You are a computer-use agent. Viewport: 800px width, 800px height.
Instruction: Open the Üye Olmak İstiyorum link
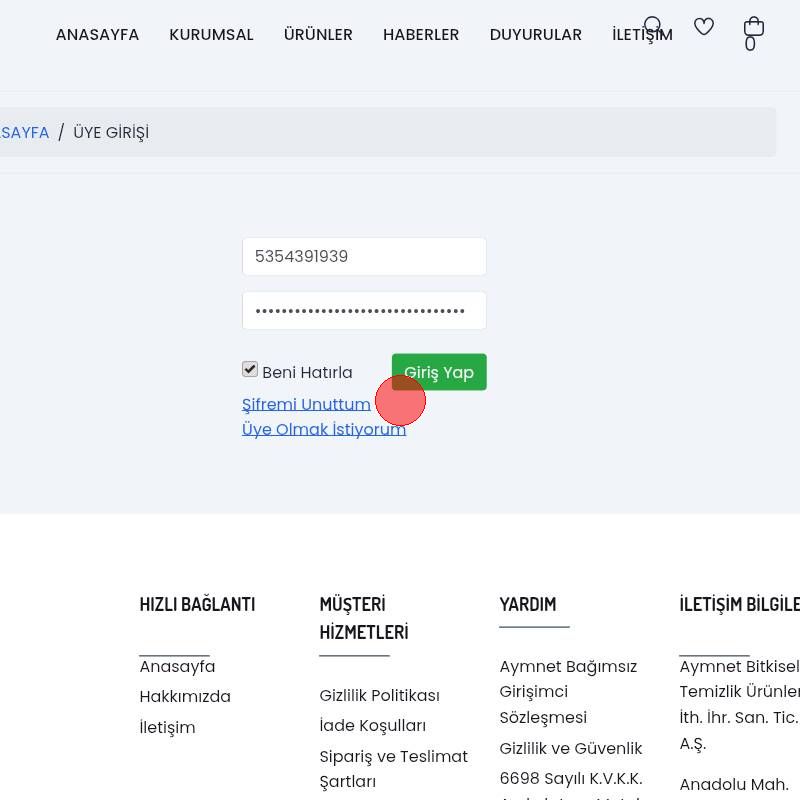pos(323,430)
